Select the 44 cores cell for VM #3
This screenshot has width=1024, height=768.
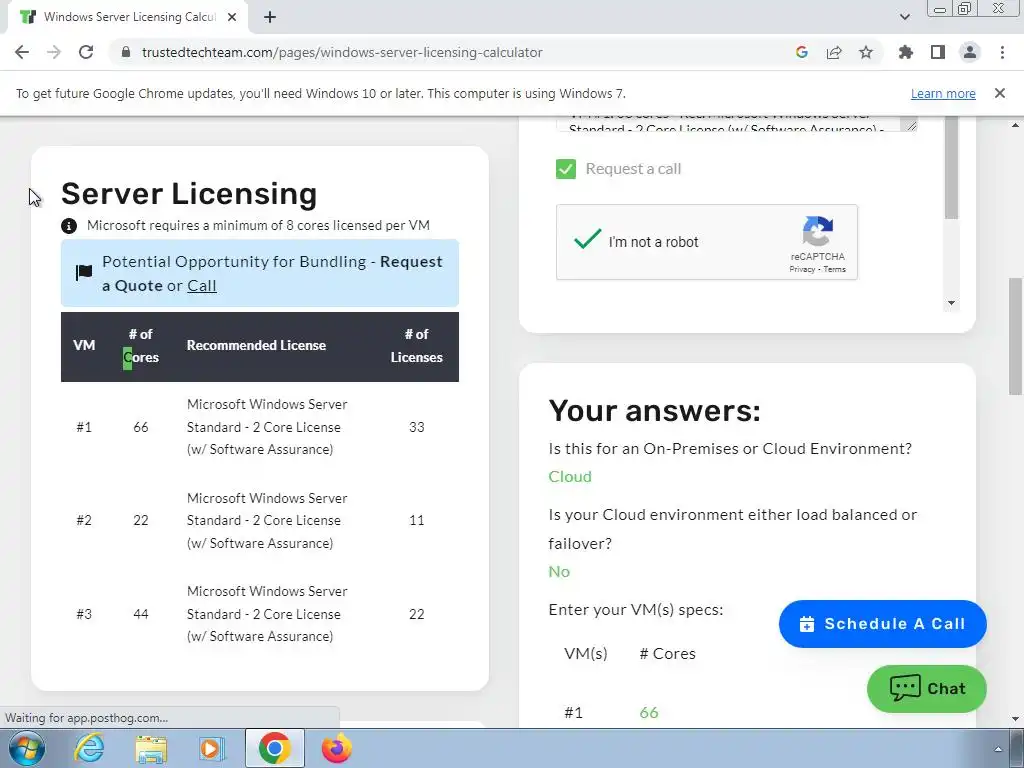click(140, 614)
